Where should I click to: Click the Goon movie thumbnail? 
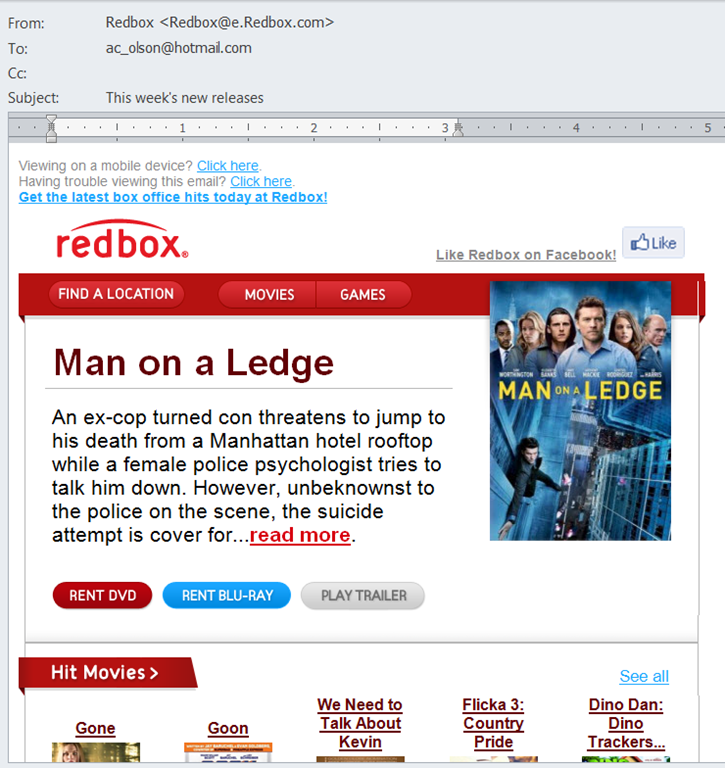click(228, 752)
